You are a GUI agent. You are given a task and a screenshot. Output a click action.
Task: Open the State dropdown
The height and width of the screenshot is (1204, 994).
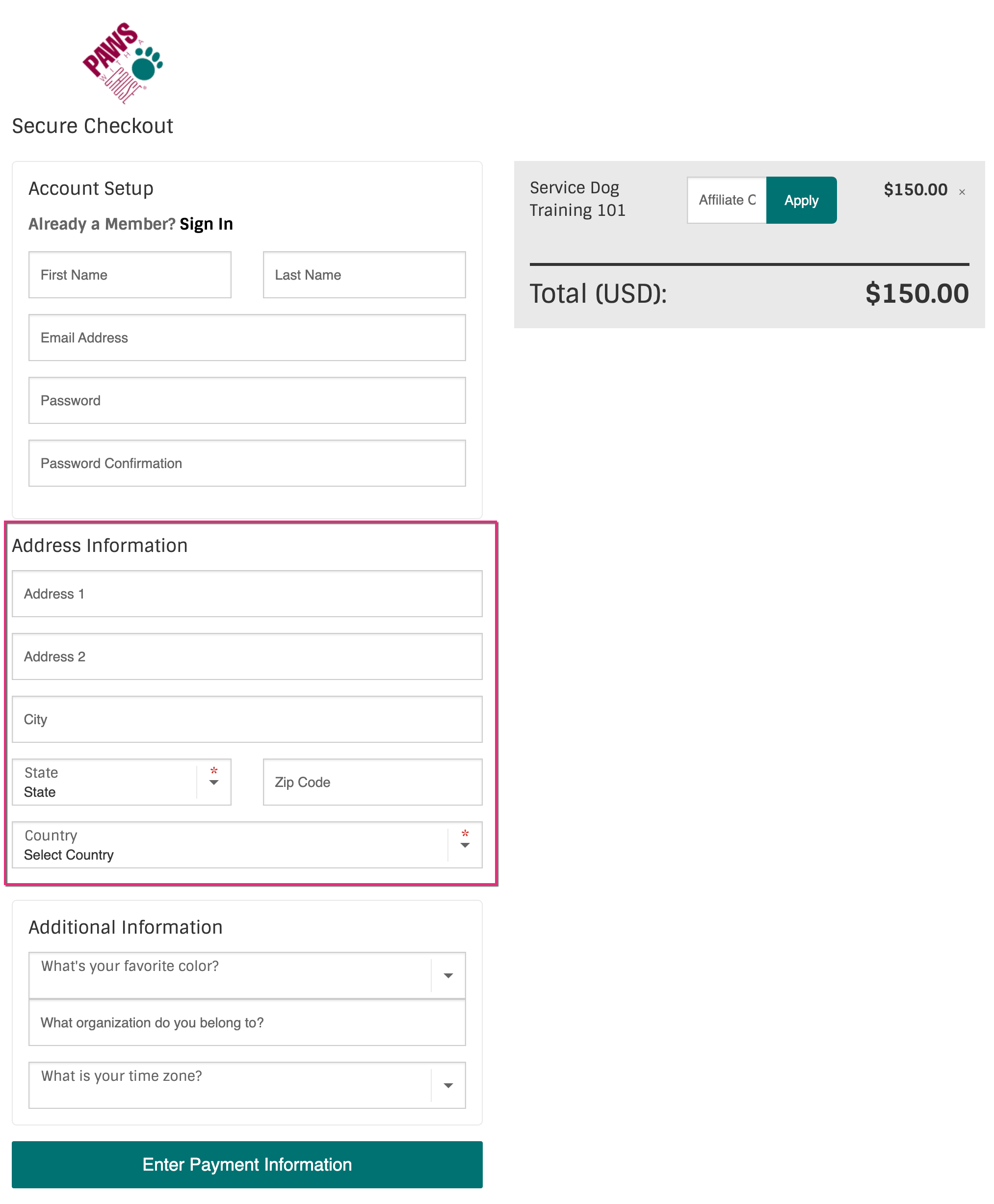pyautogui.click(x=121, y=782)
